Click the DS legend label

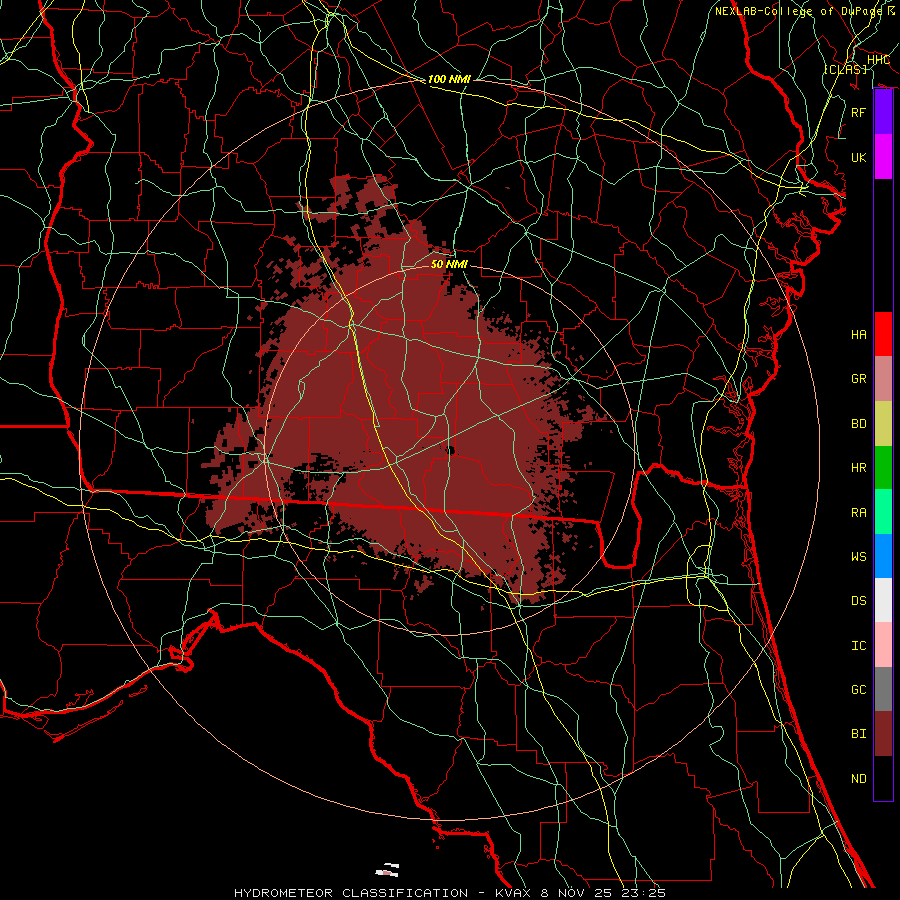pos(859,601)
